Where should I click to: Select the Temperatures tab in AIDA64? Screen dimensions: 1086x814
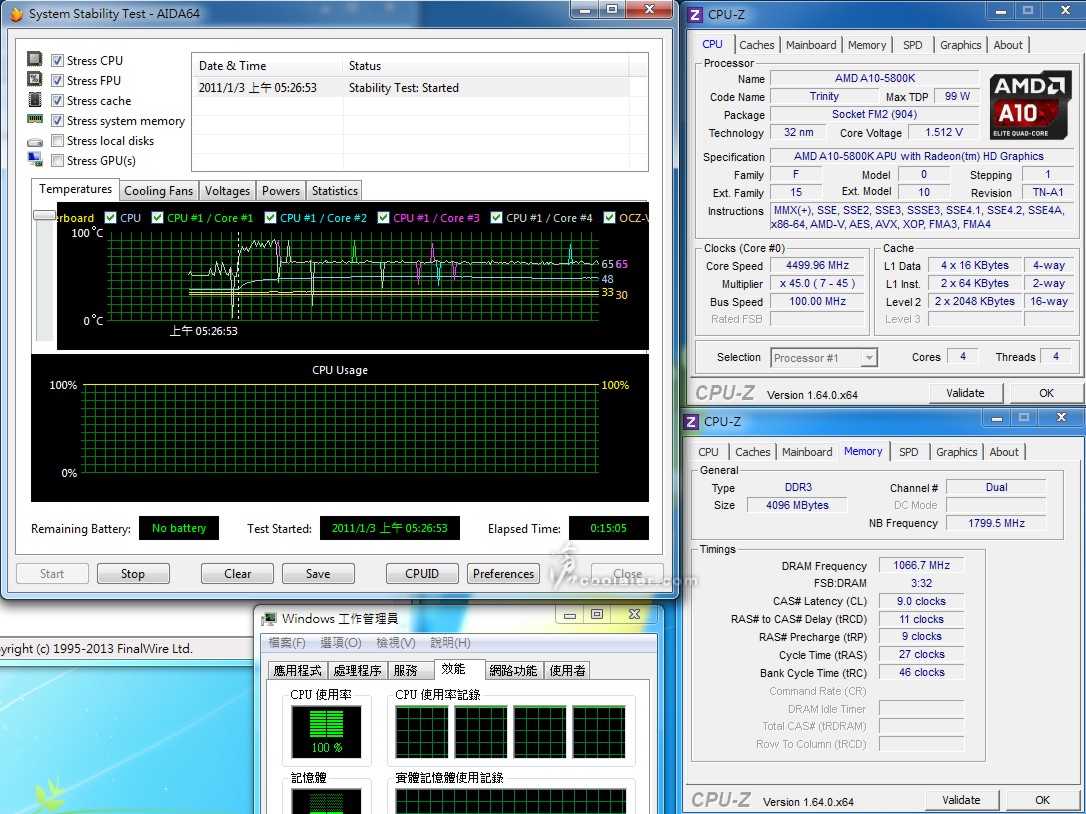point(75,189)
